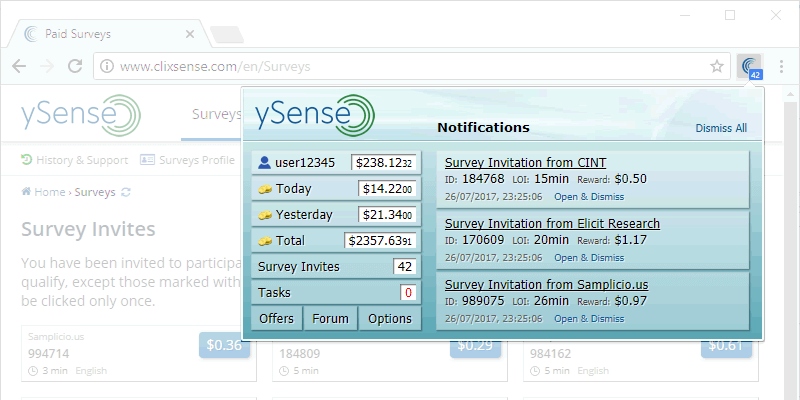Viewport: 800px width, 400px height.
Task: Click the Notifications heading in popup
Action: pyautogui.click(x=483, y=128)
